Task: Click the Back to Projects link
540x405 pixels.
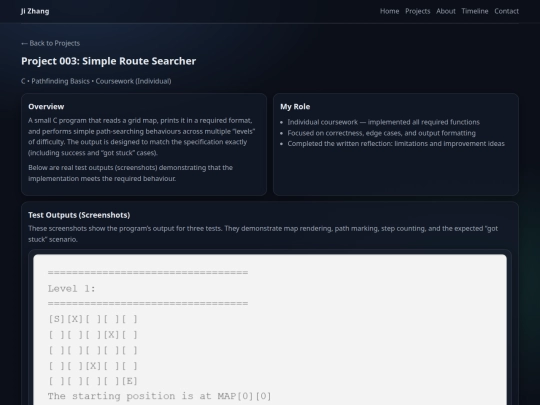Action: [x=50, y=43]
